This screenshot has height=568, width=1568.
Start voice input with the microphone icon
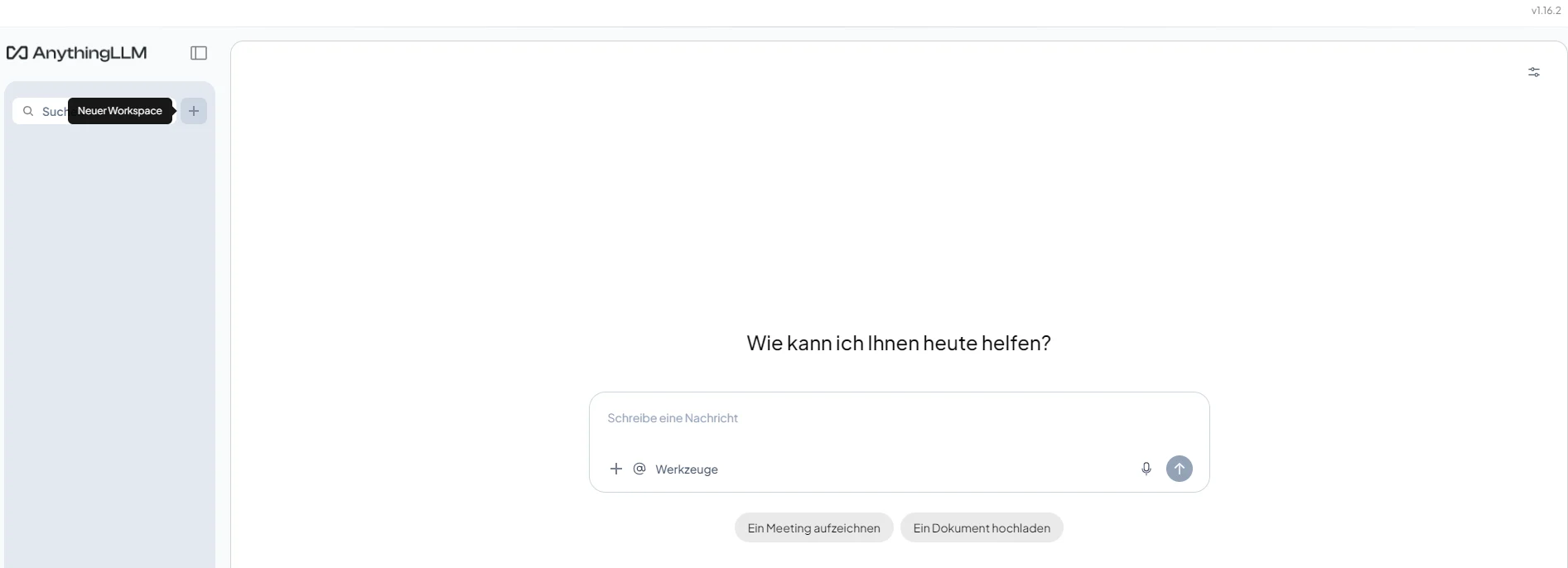click(x=1146, y=469)
